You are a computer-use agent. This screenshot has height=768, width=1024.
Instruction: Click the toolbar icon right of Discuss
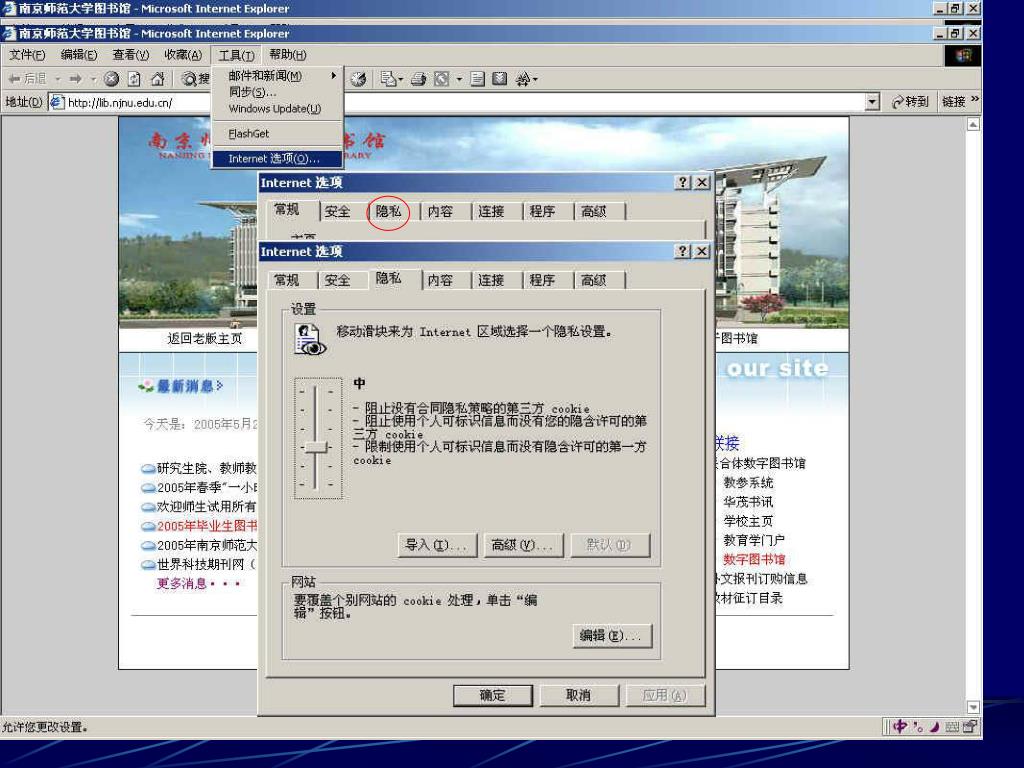pos(500,79)
